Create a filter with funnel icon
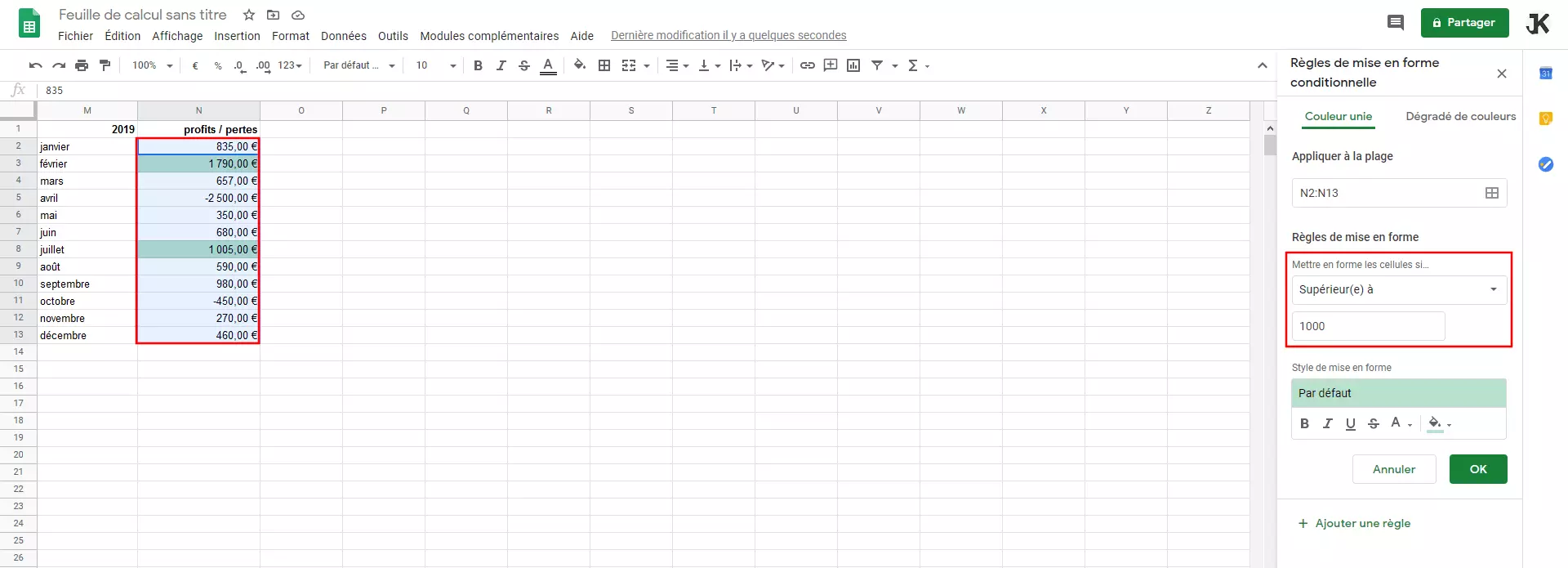Screen dimensions: 1568x568 877,65
